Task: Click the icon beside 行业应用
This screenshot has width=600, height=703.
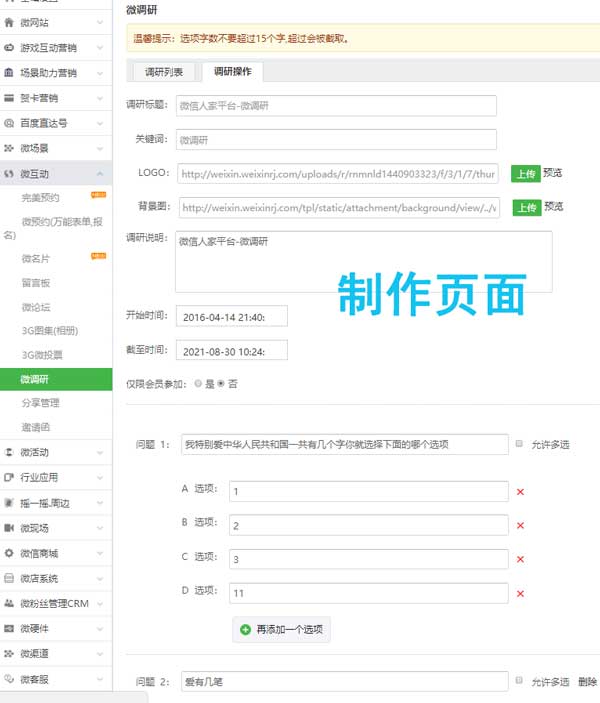Action: 9,477
